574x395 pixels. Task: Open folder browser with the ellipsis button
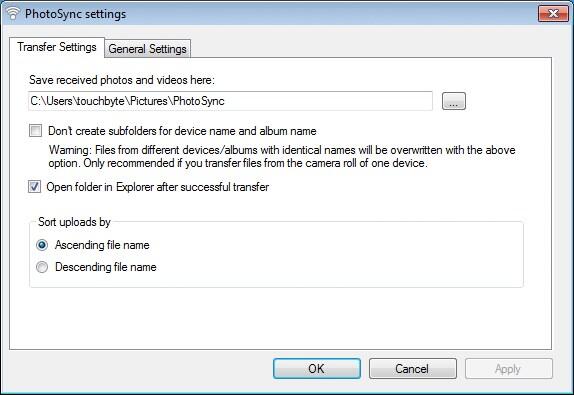click(454, 101)
